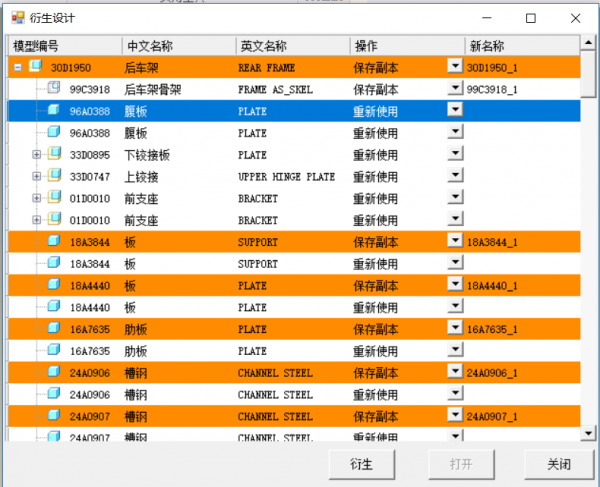Open the 操作 dropdown for 后车架骨架 row

455,89
